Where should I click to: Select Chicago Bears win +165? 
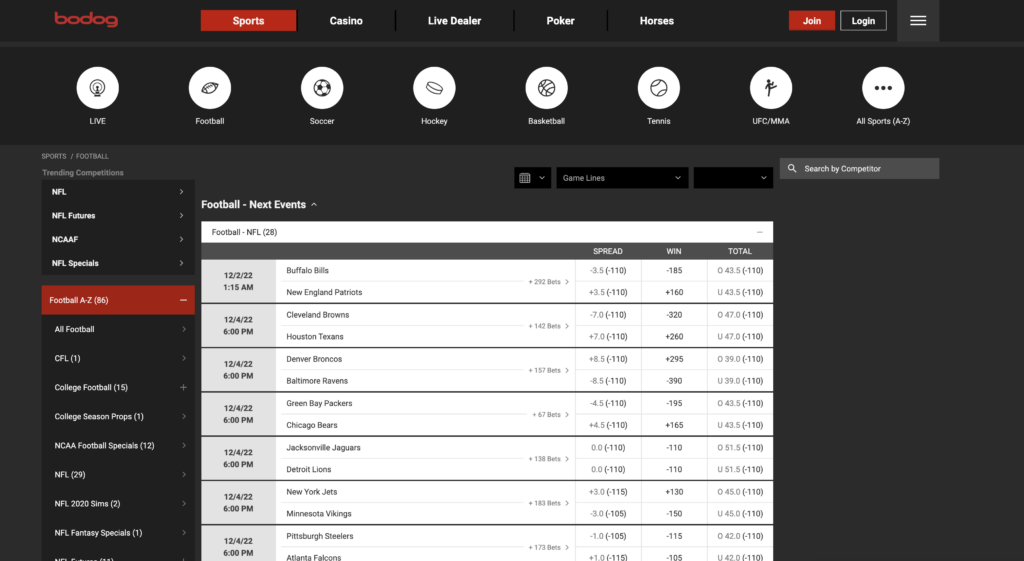click(x=674, y=425)
